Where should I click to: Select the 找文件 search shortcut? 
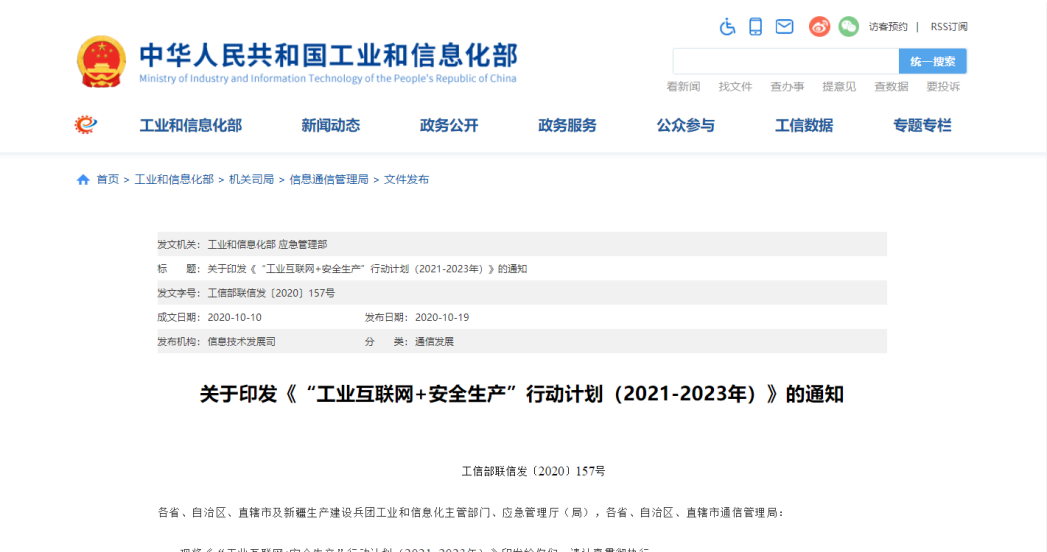(735, 87)
